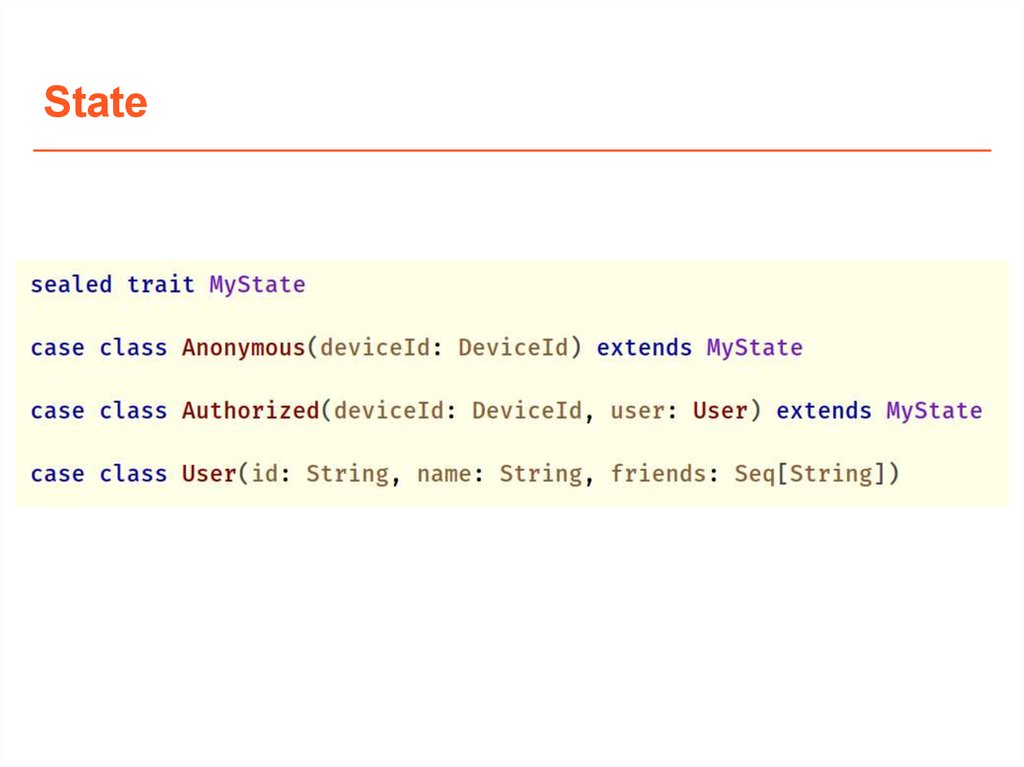Click the "Seq[String]" type
This screenshot has height=767, width=1024.
(810, 473)
